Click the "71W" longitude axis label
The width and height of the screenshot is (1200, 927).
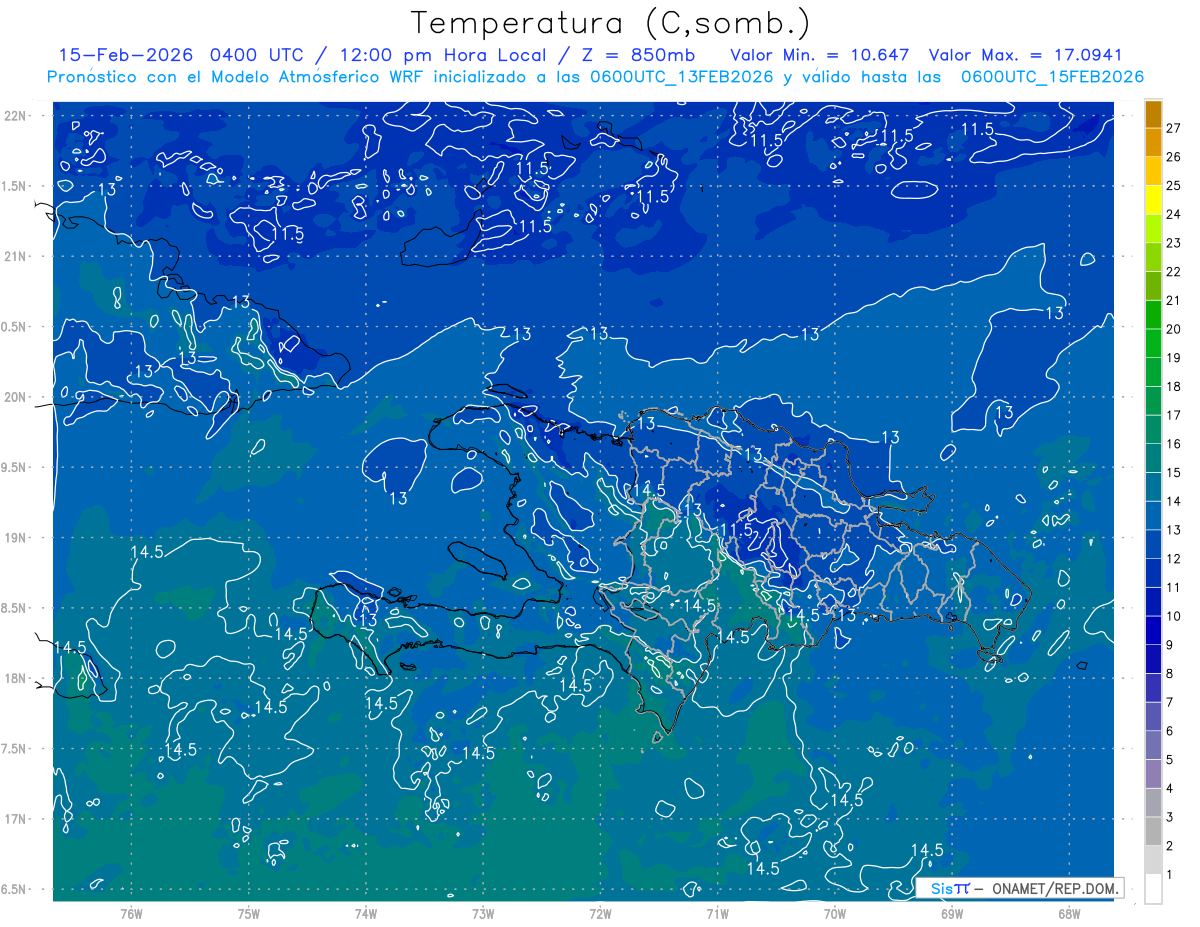coord(717,913)
